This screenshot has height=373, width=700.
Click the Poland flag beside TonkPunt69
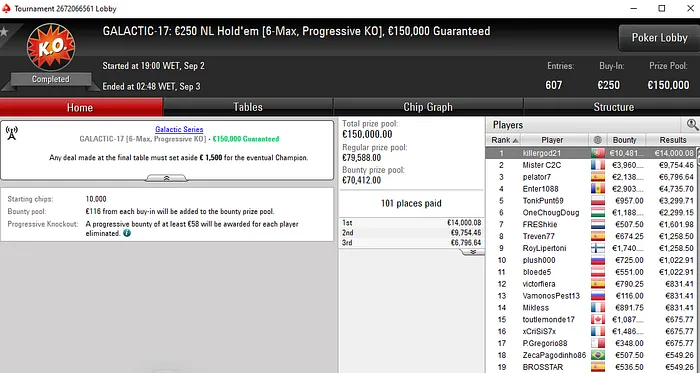point(597,201)
